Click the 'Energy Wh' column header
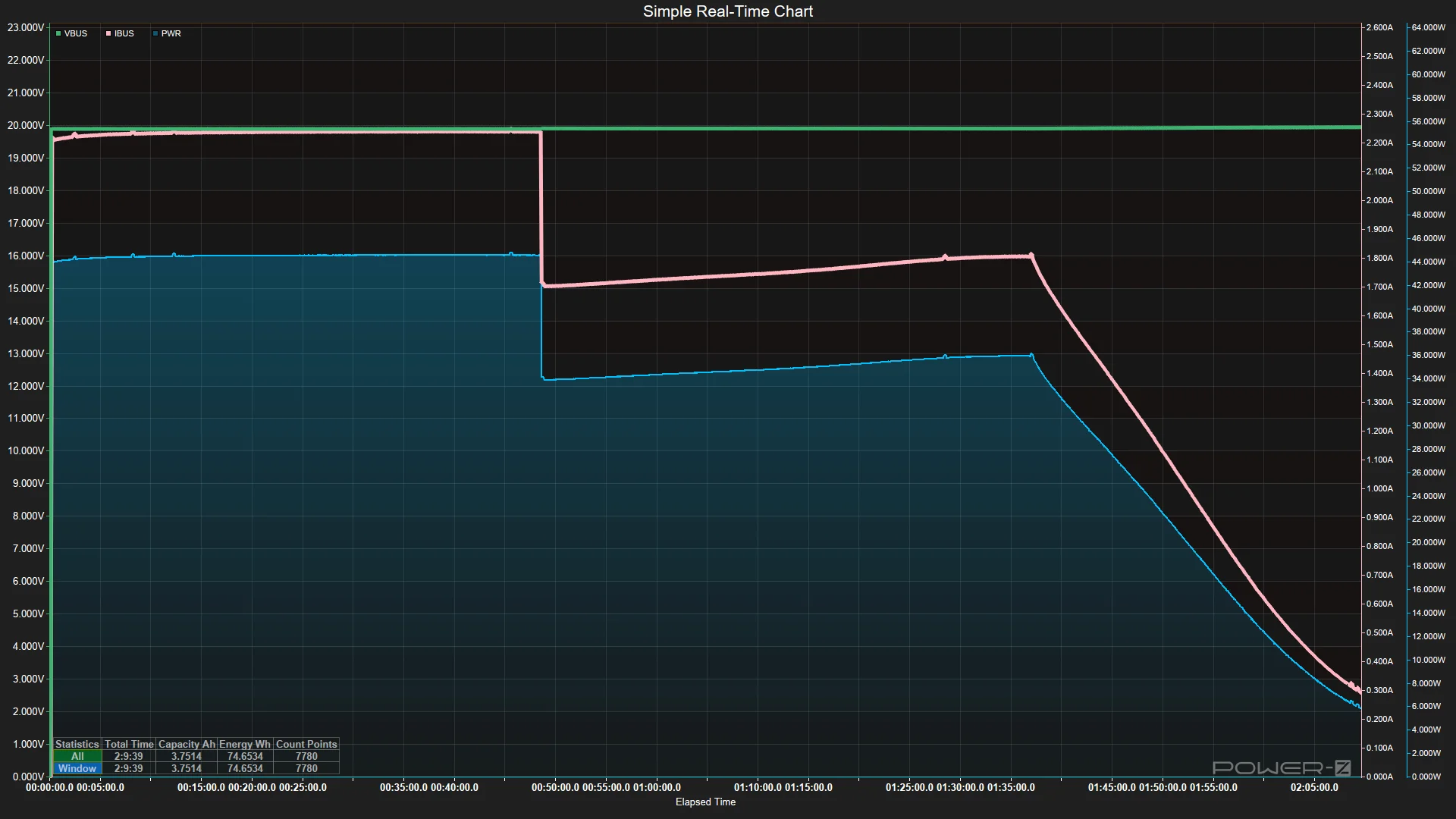This screenshot has width=1456, height=819. [245, 744]
